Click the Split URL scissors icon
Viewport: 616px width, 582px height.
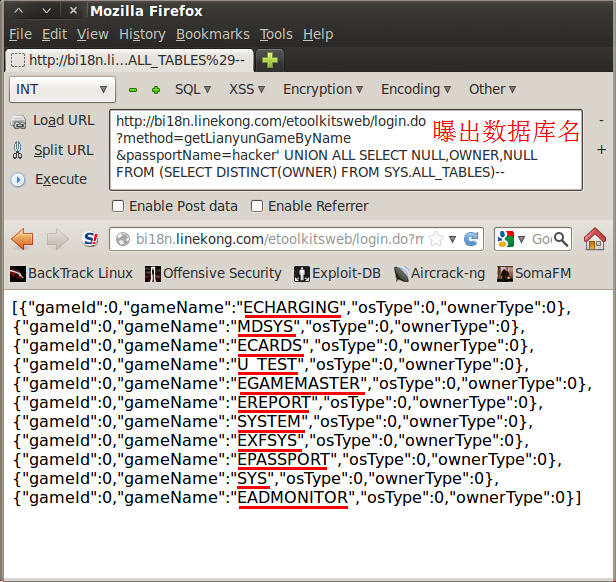click(x=17, y=150)
